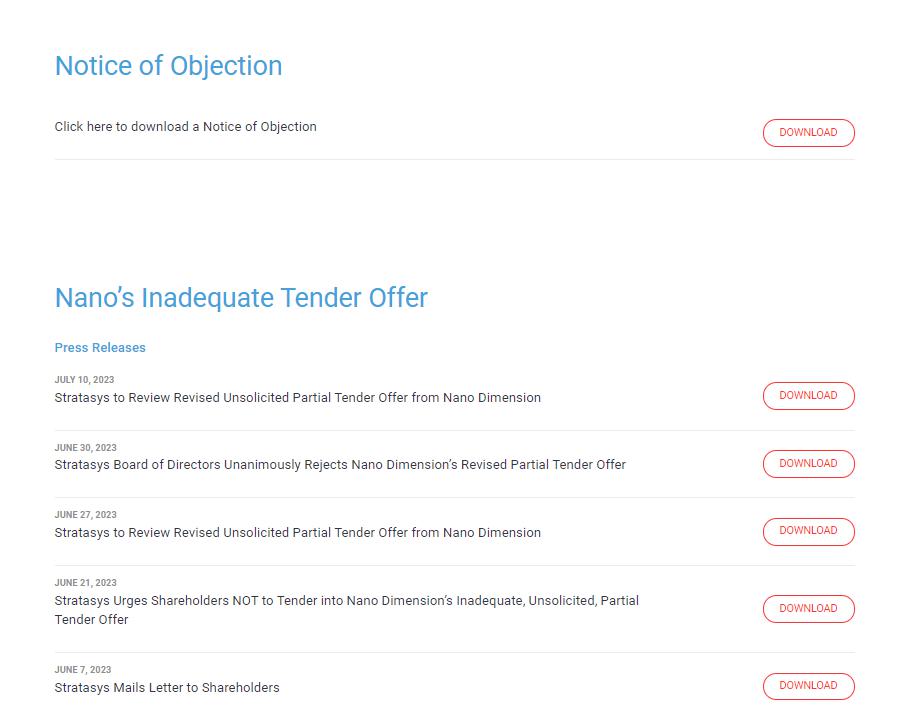The image size is (904, 719).
Task: Download the Notice of Objection document
Action: (x=808, y=133)
